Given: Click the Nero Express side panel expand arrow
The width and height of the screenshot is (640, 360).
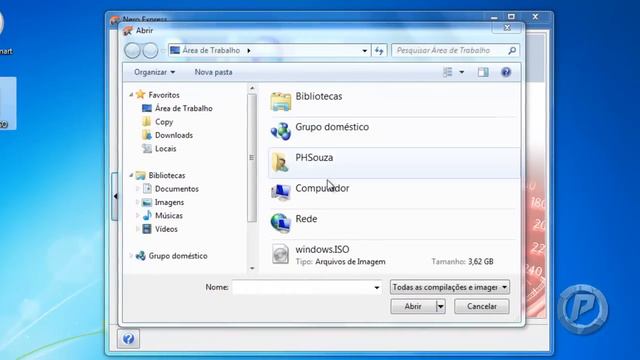Looking at the screenshot, I should click(x=115, y=196).
